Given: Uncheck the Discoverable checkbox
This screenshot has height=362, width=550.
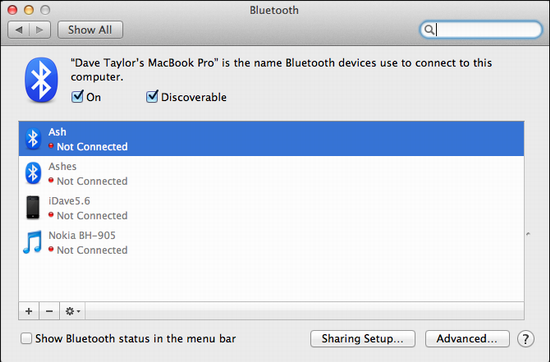Looking at the screenshot, I should pyautogui.click(x=152, y=96).
